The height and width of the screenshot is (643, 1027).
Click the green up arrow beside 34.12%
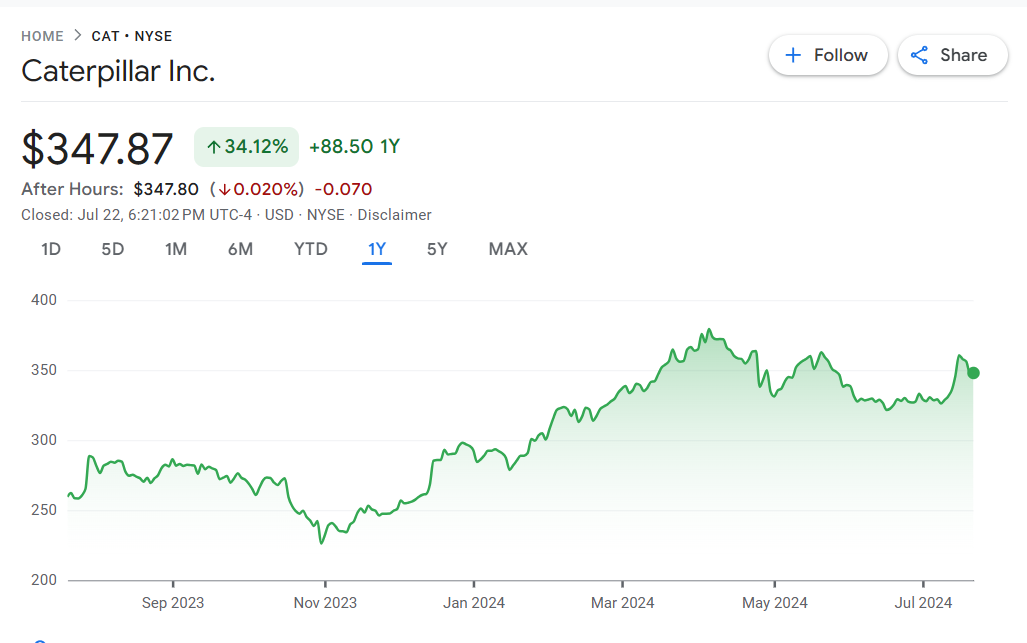click(x=213, y=147)
